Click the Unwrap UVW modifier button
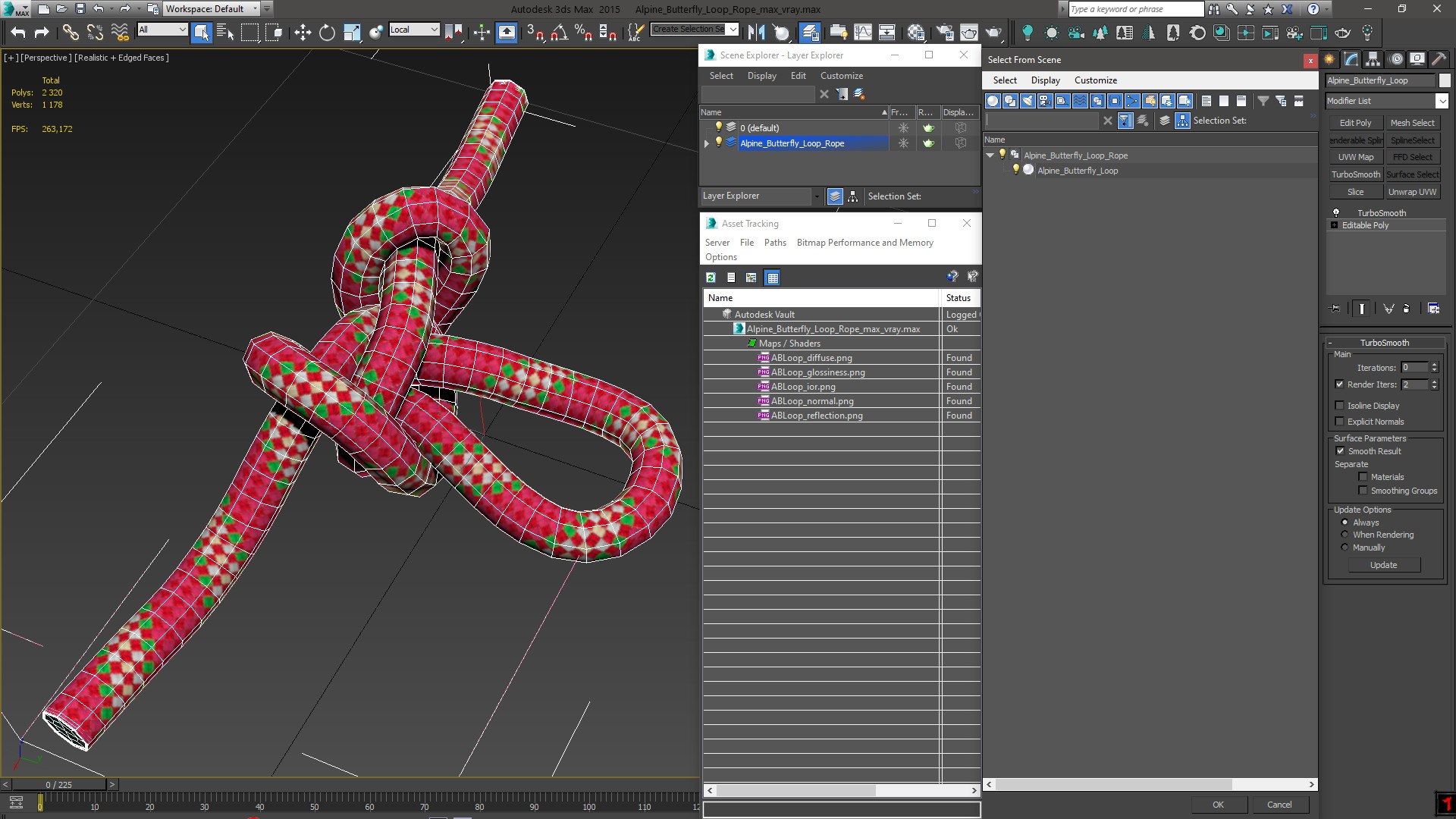 1412,192
